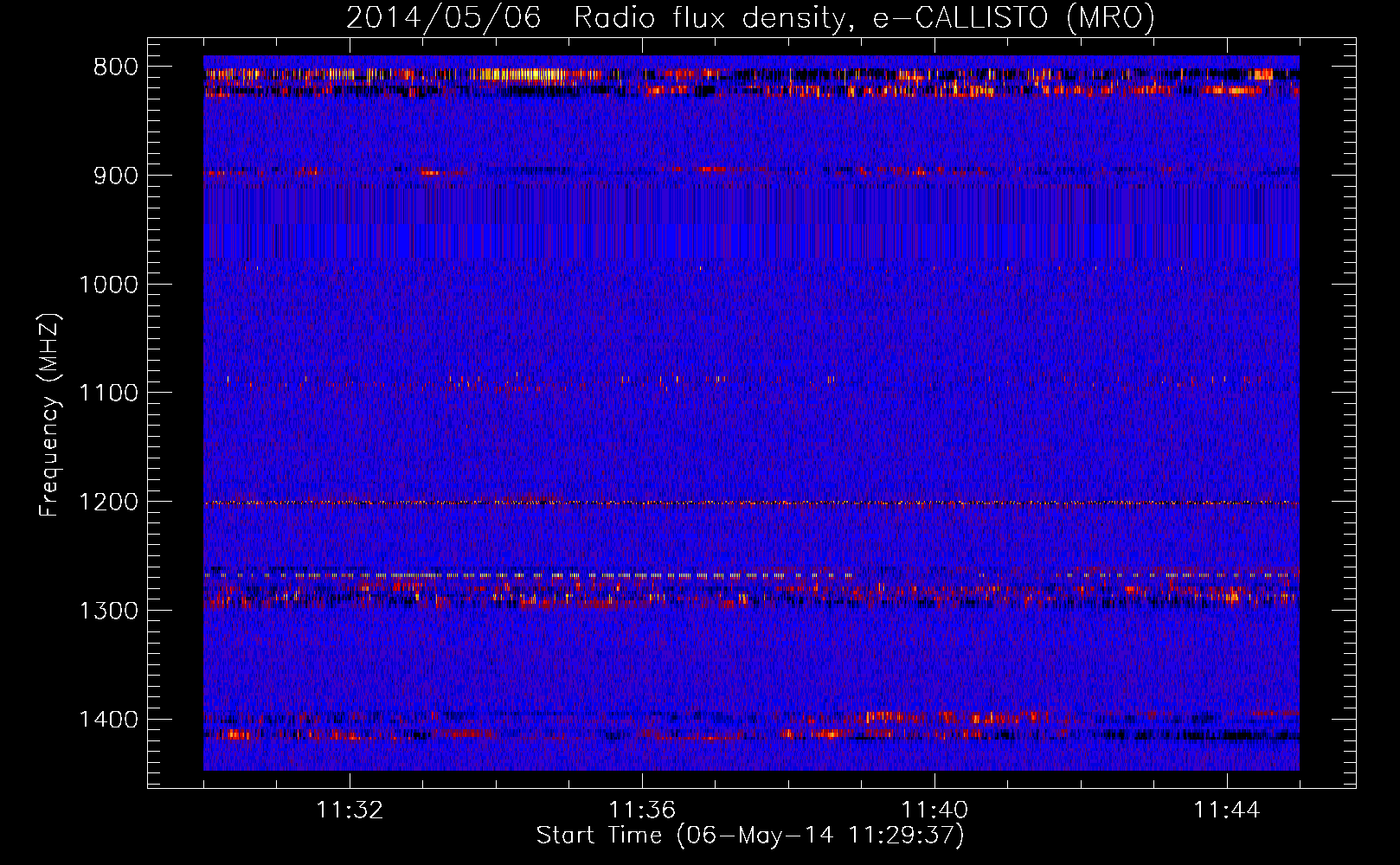This screenshot has width=1400, height=865.
Task: Select the 1000 frequency axis label
Action: (x=108, y=285)
